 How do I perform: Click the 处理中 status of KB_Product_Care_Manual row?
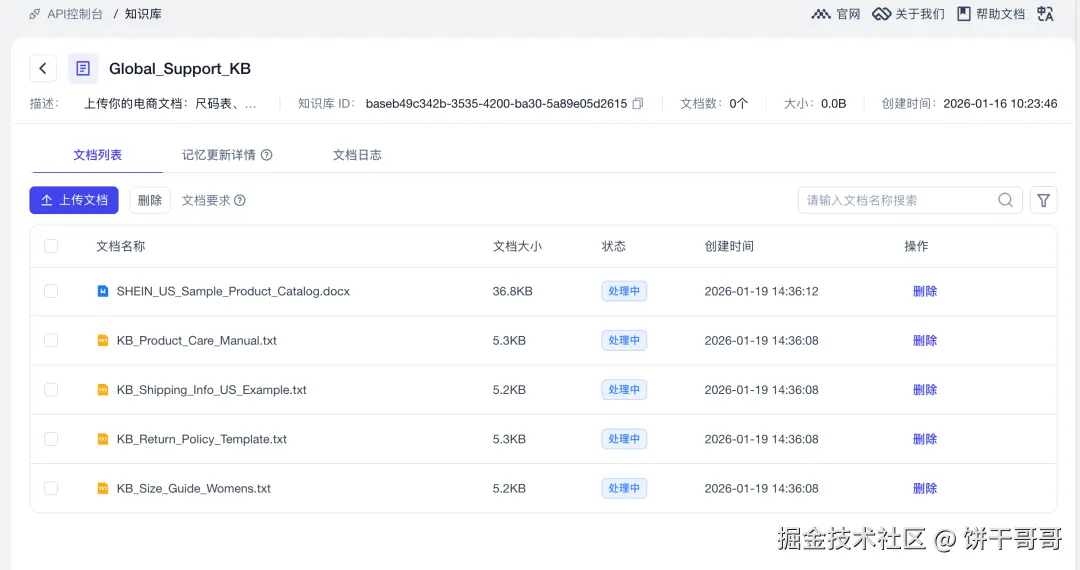(x=624, y=340)
